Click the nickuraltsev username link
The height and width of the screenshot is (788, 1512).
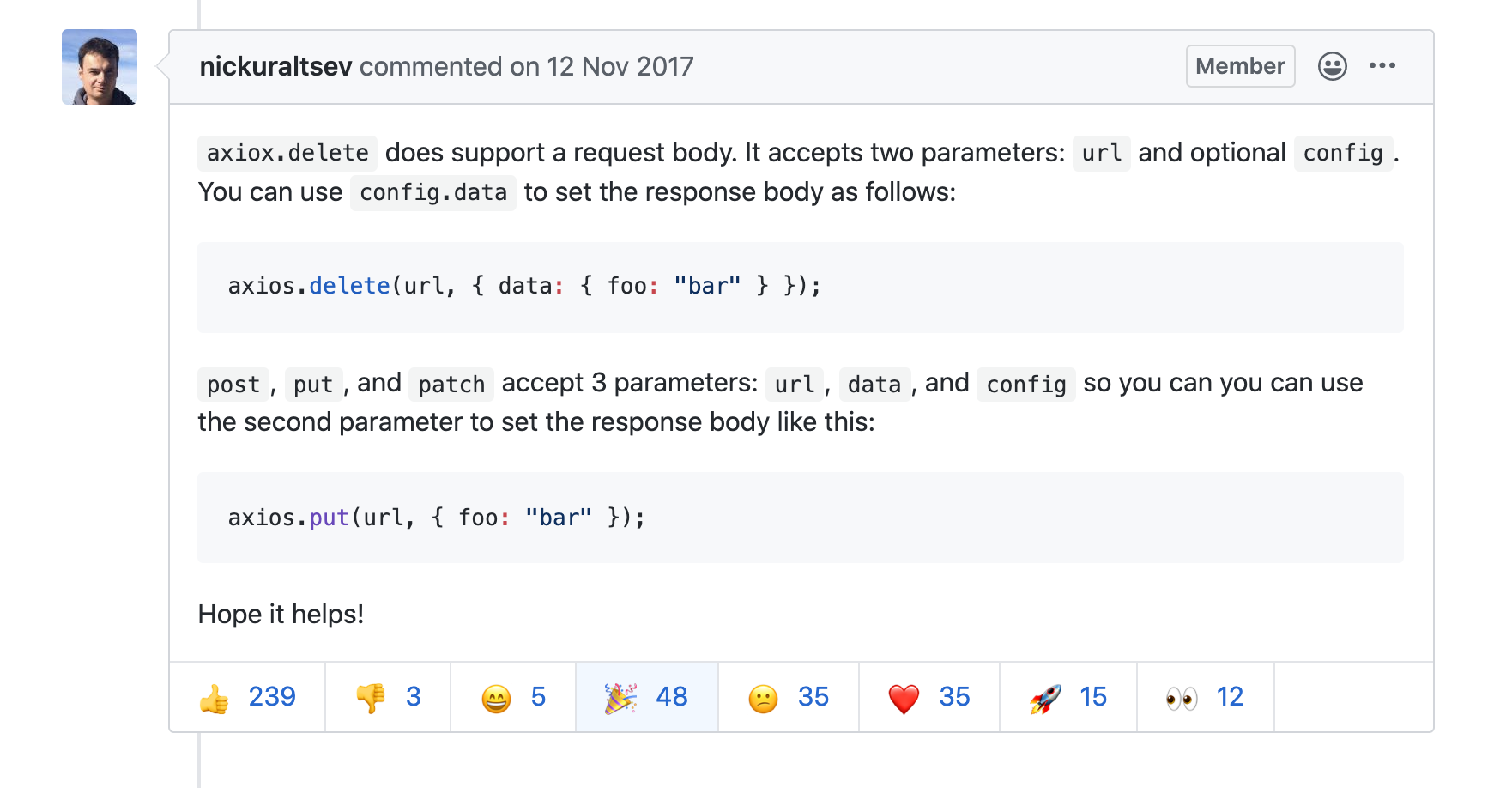point(275,66)
